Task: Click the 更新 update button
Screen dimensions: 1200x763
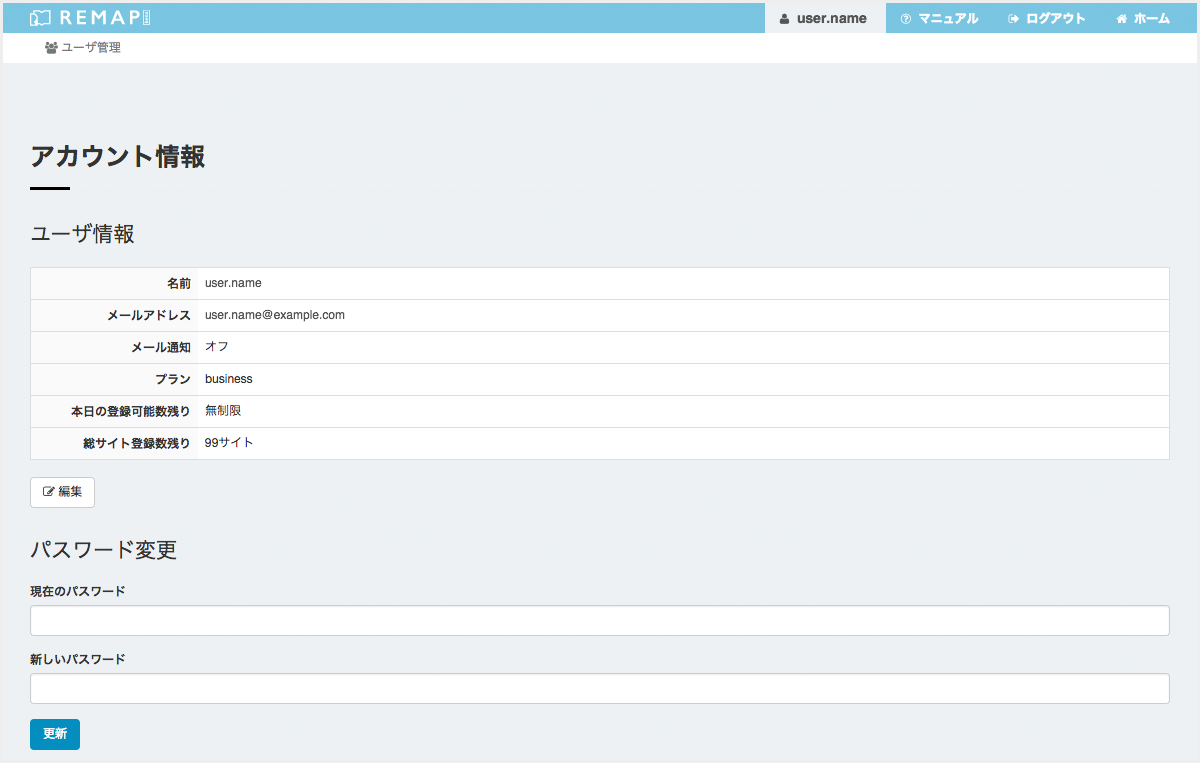Action: [55, 734]
